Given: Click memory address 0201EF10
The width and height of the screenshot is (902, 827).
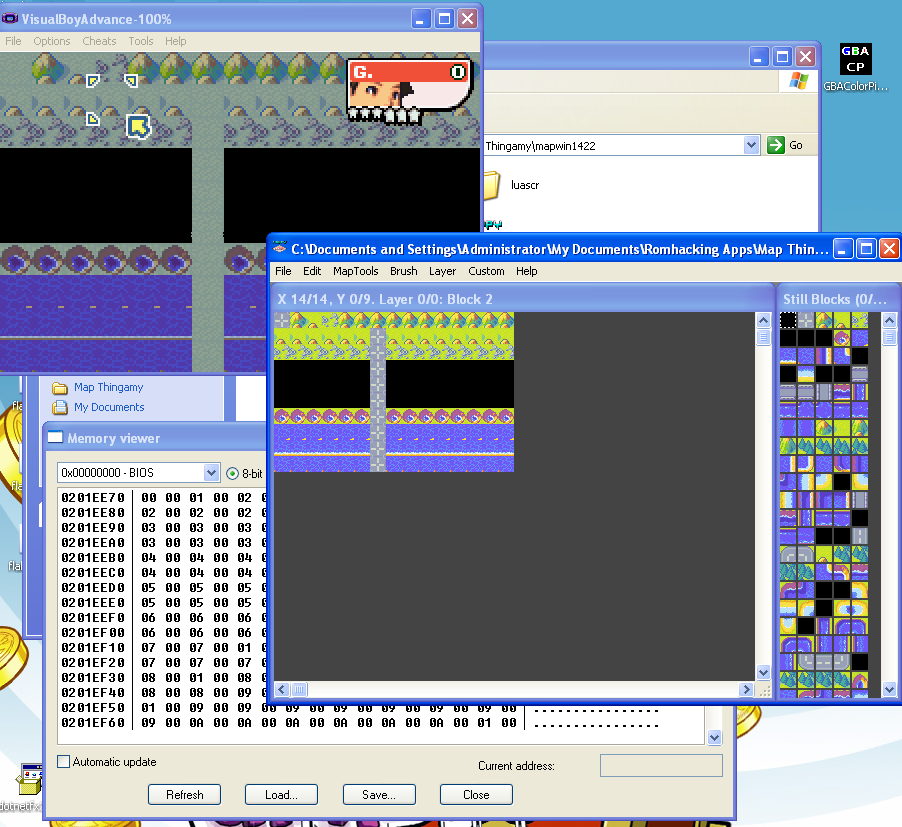Looking at the screenshot, I should [x=93, y=648].
